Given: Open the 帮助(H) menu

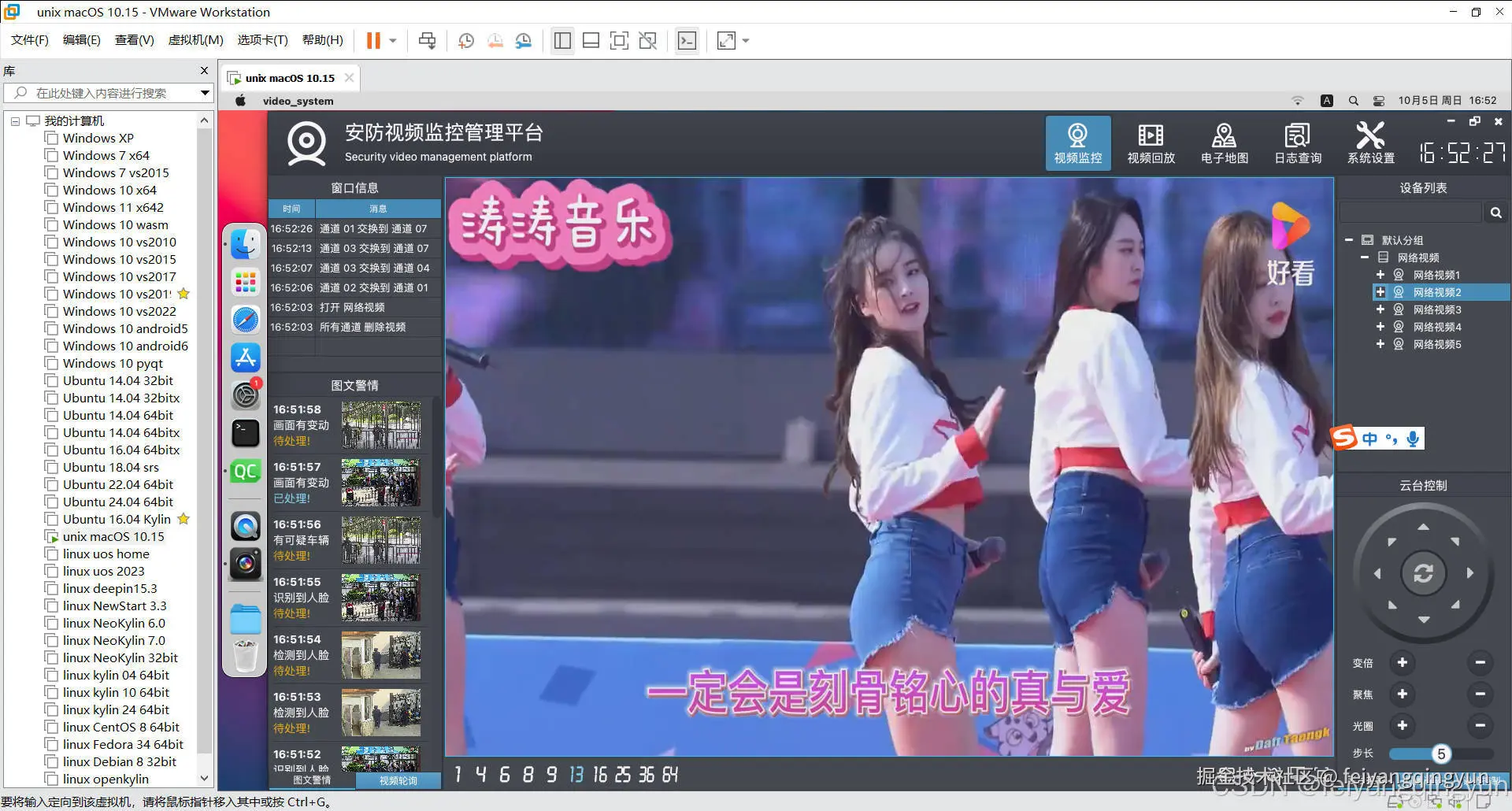Looking at the screenshot, I should pos(323,40).
